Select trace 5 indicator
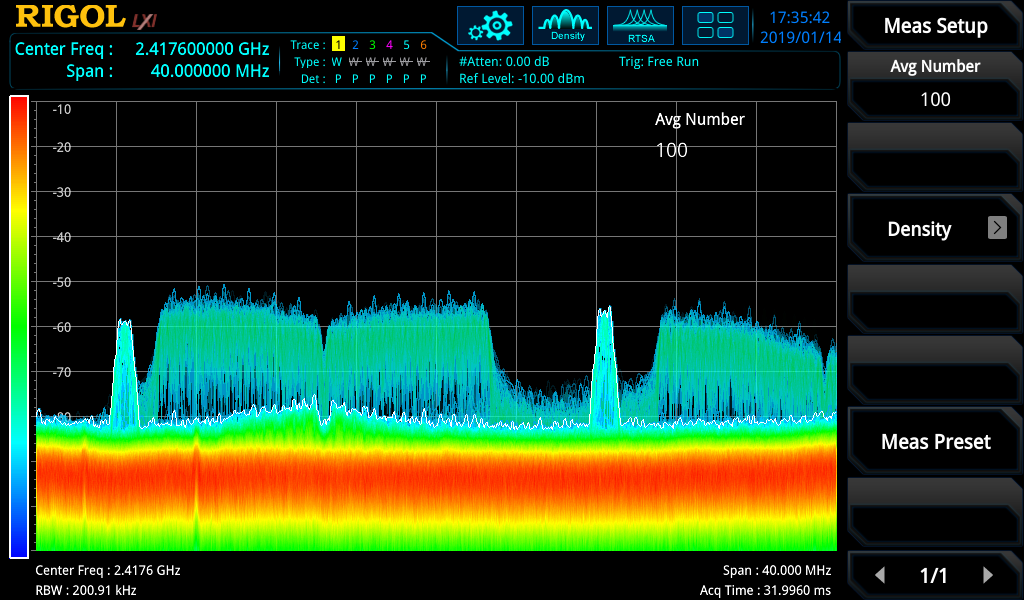The width and height of the screenshot is (1024, 600). click(406, 44)
